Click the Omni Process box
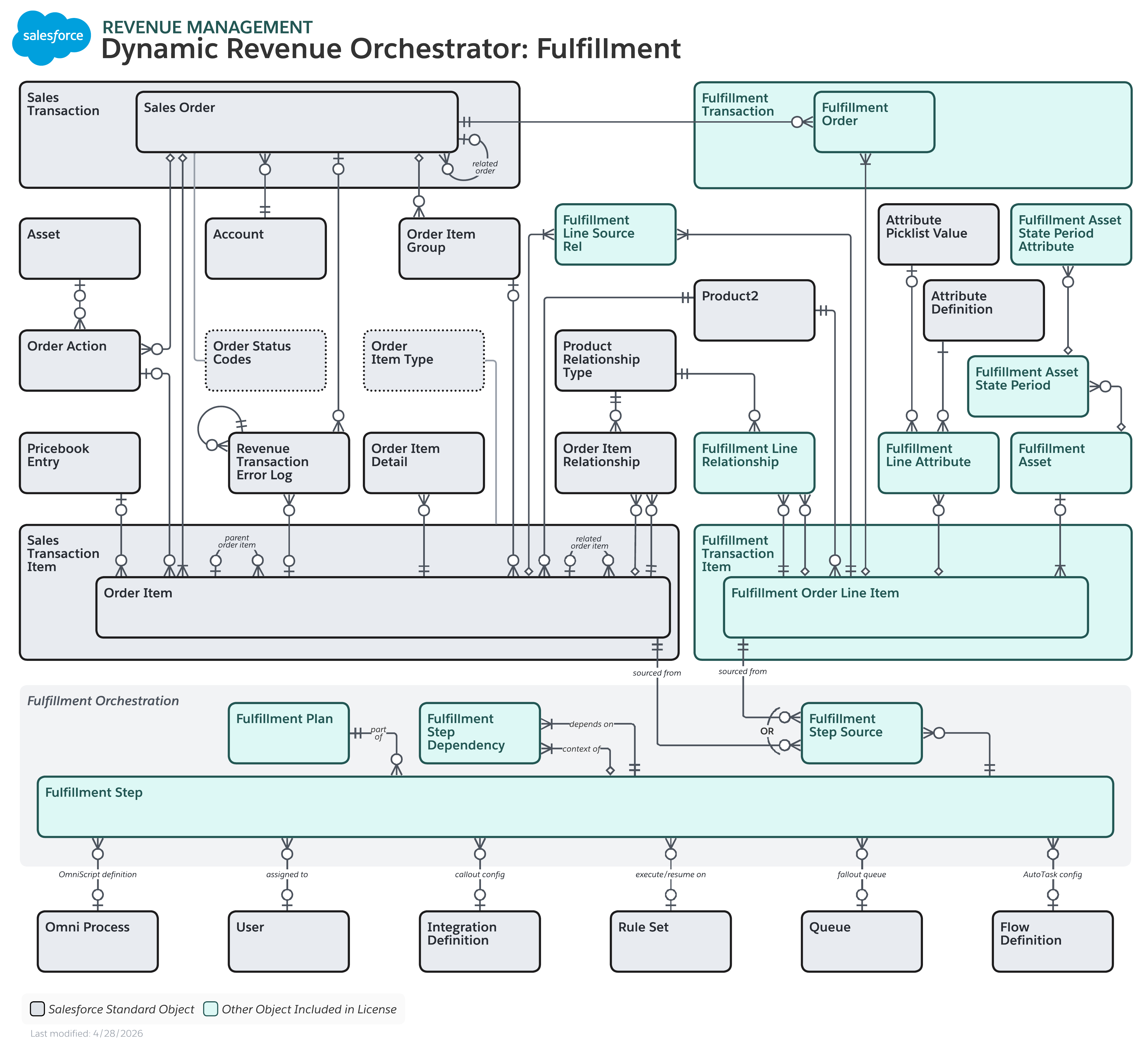 (x=98, y=941)
